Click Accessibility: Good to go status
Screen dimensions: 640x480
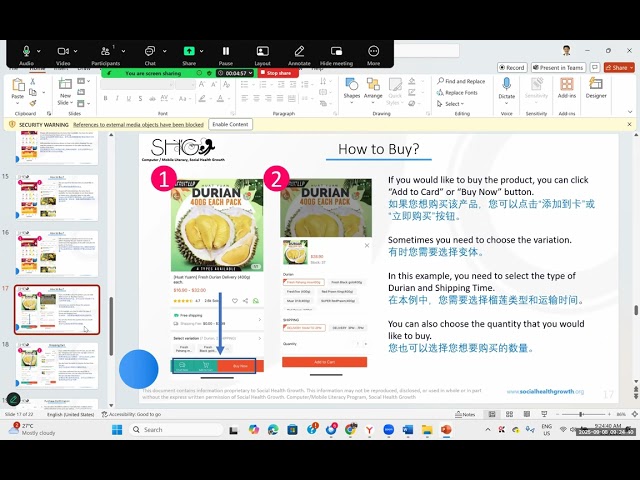click(131, 414)
